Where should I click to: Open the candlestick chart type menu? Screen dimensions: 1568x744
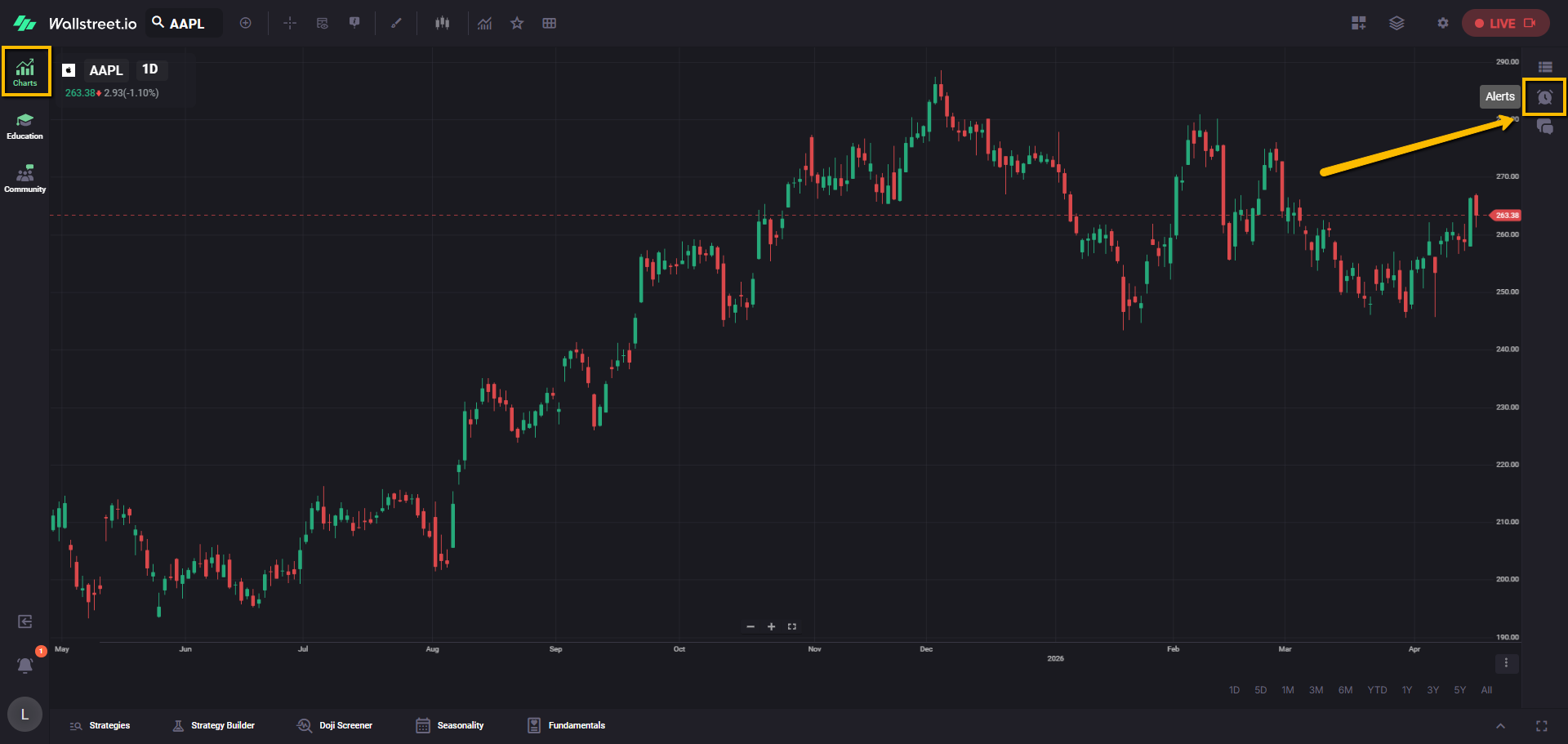(442, 24)
